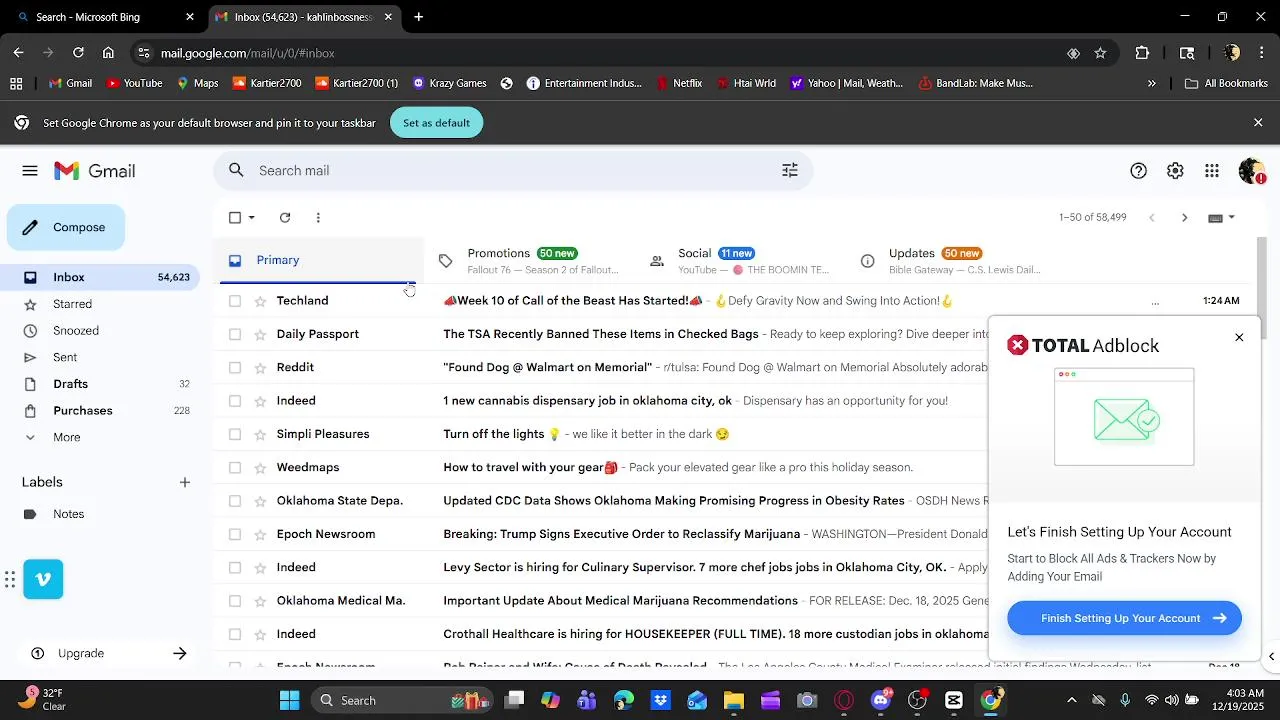
Task: Show hidden system tray icons
Action: (1071, 700)
